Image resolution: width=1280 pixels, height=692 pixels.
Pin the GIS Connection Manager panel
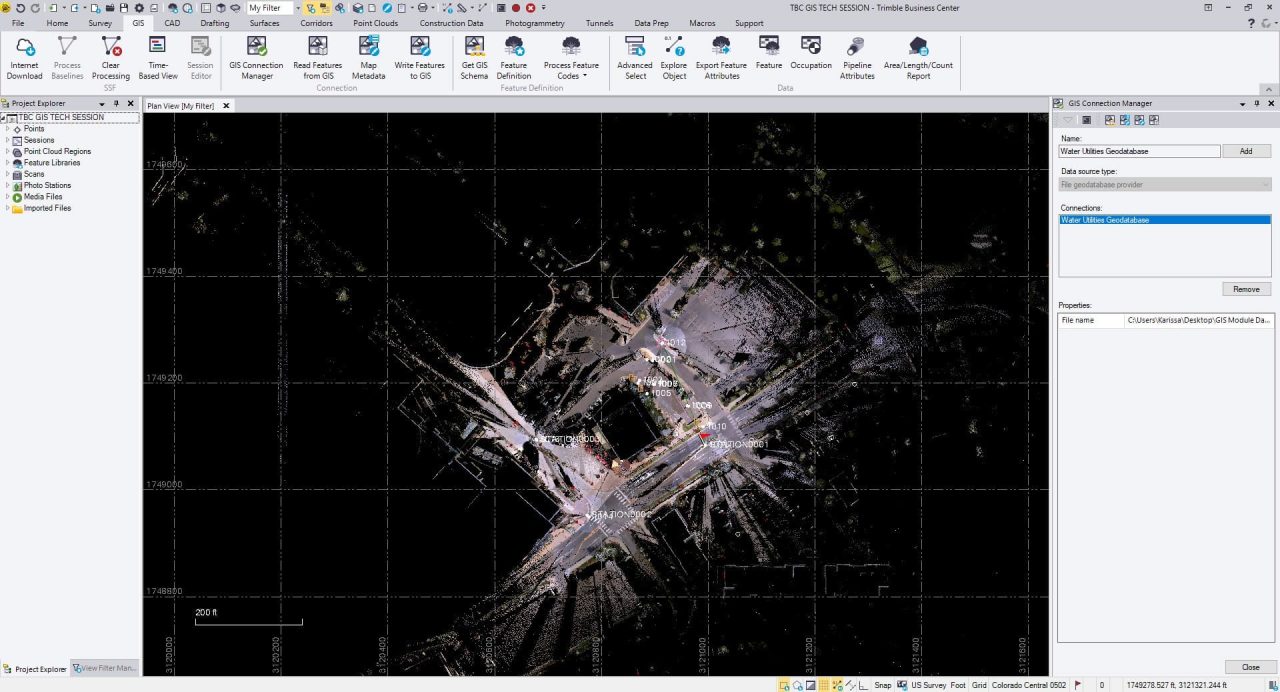1257,103
